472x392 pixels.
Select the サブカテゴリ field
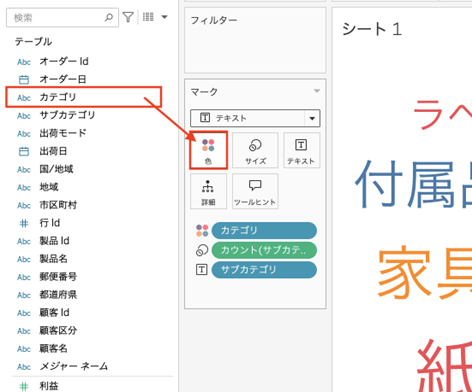click(67, 115)
